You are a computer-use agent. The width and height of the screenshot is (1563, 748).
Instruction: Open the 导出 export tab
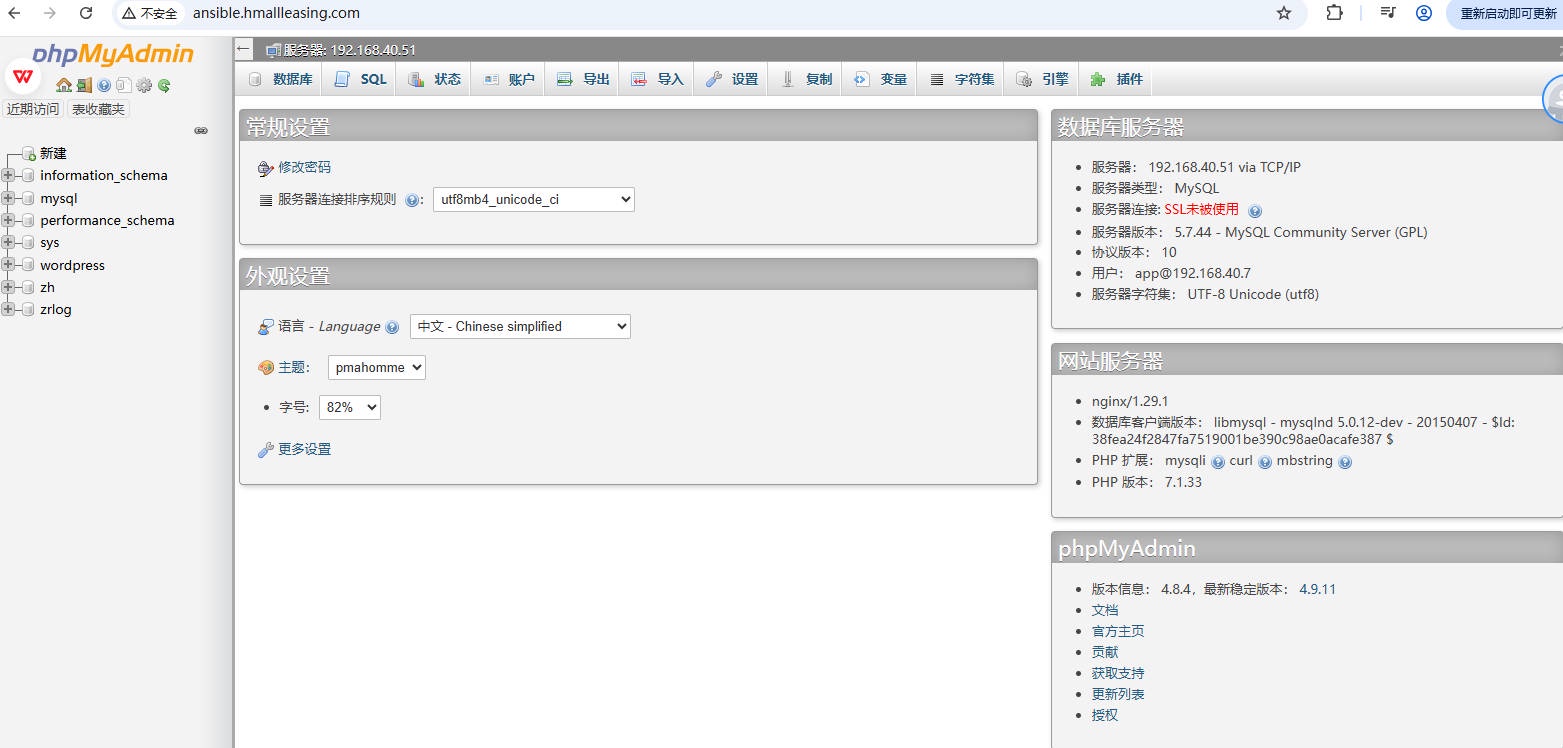tap(584, 79)
